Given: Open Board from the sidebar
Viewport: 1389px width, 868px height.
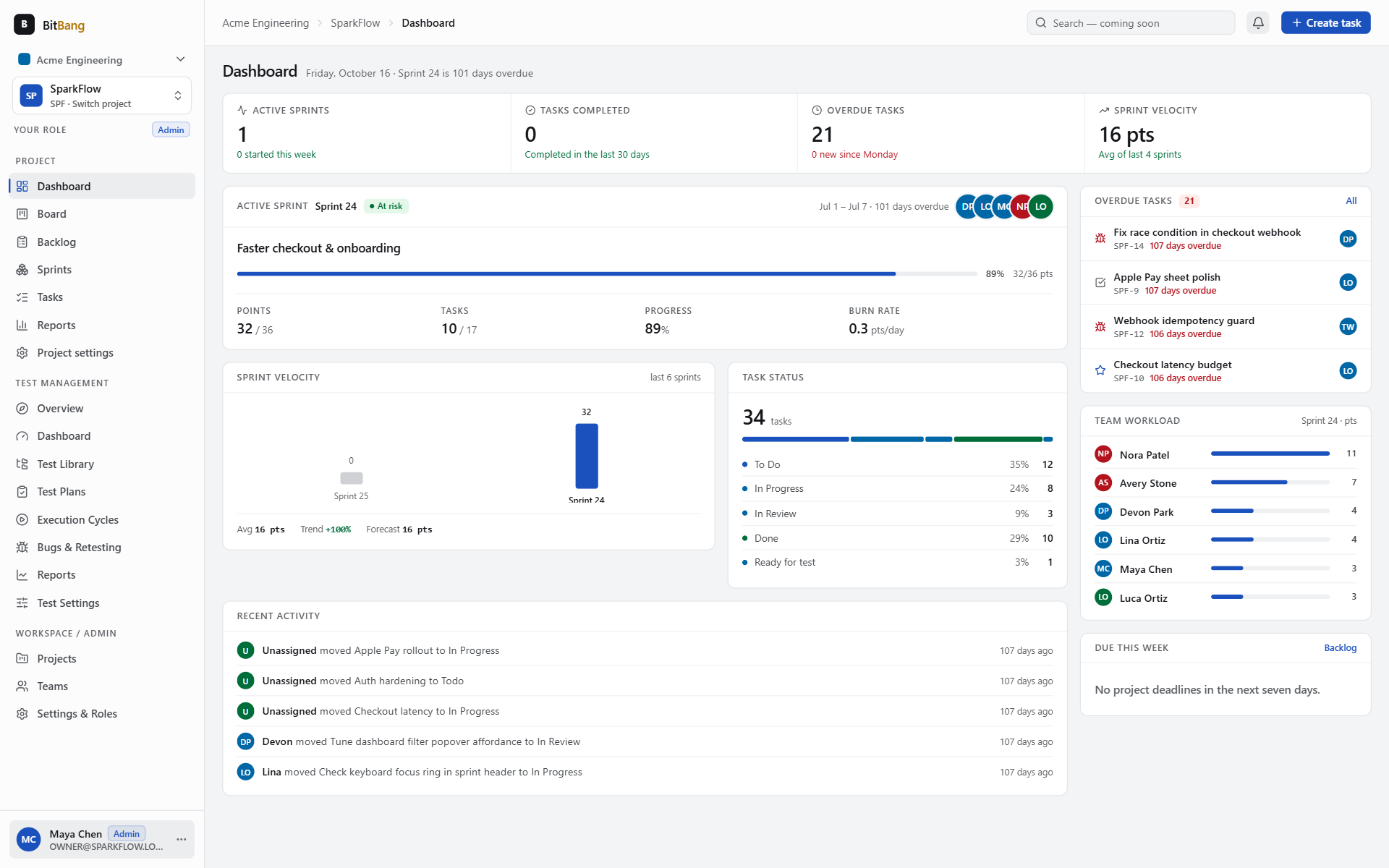Looking at the screenshot, I should [102, 214].
